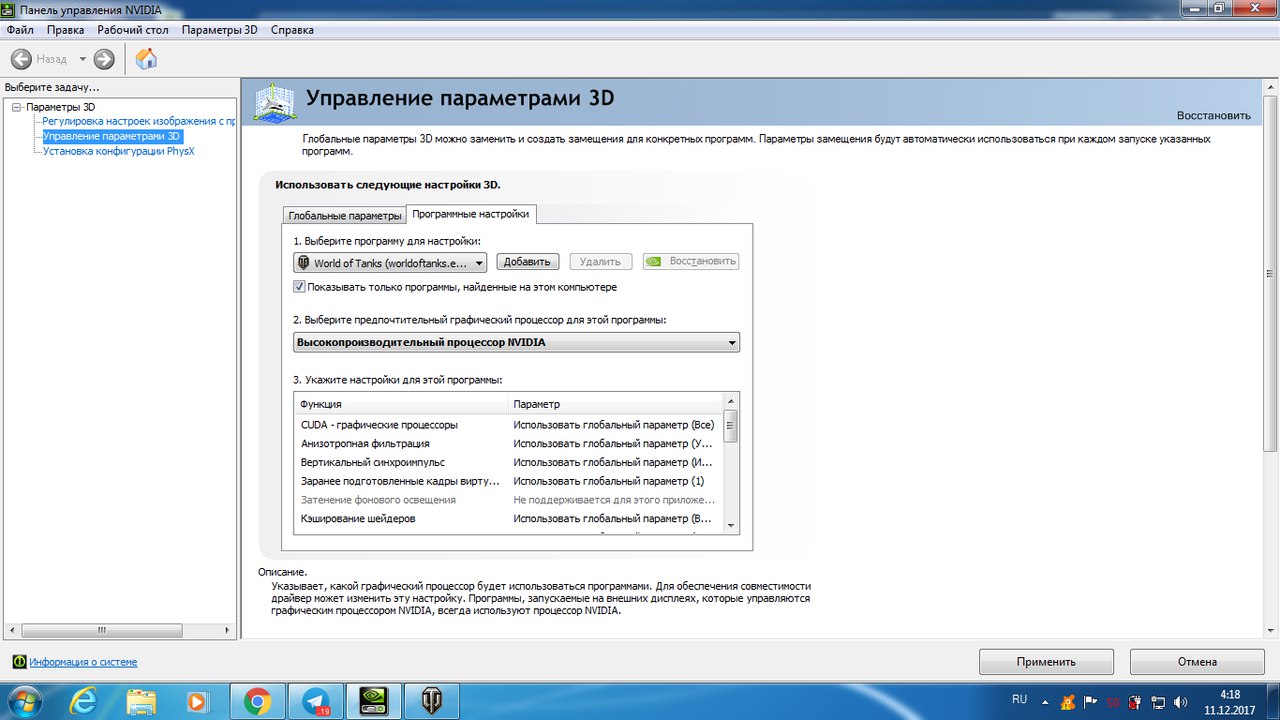Open the Back history dropdown arrow

(x=83, y=59)
